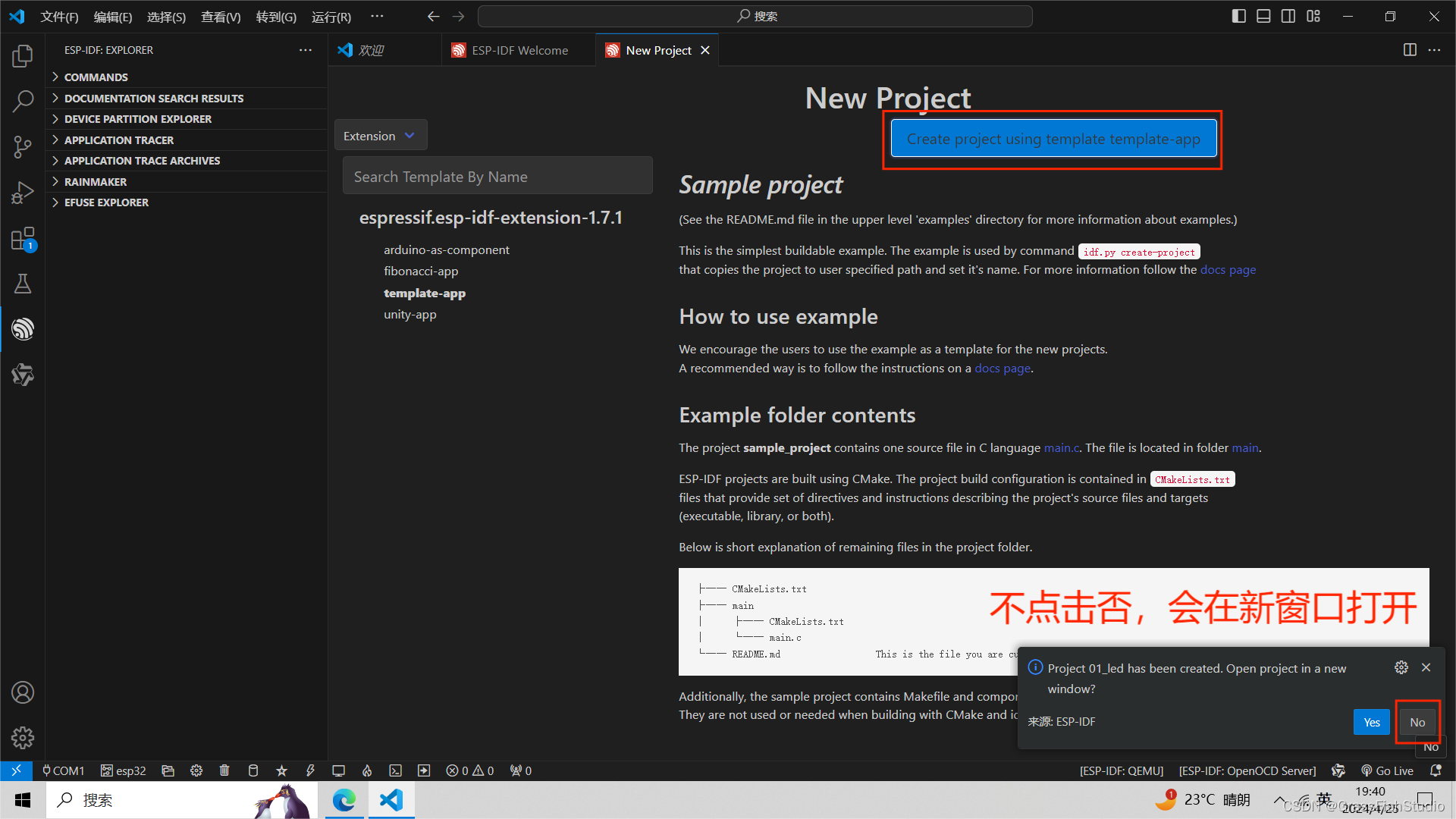Click the lightning flash device status icon
1456x819 pixels.
(310, 770)
